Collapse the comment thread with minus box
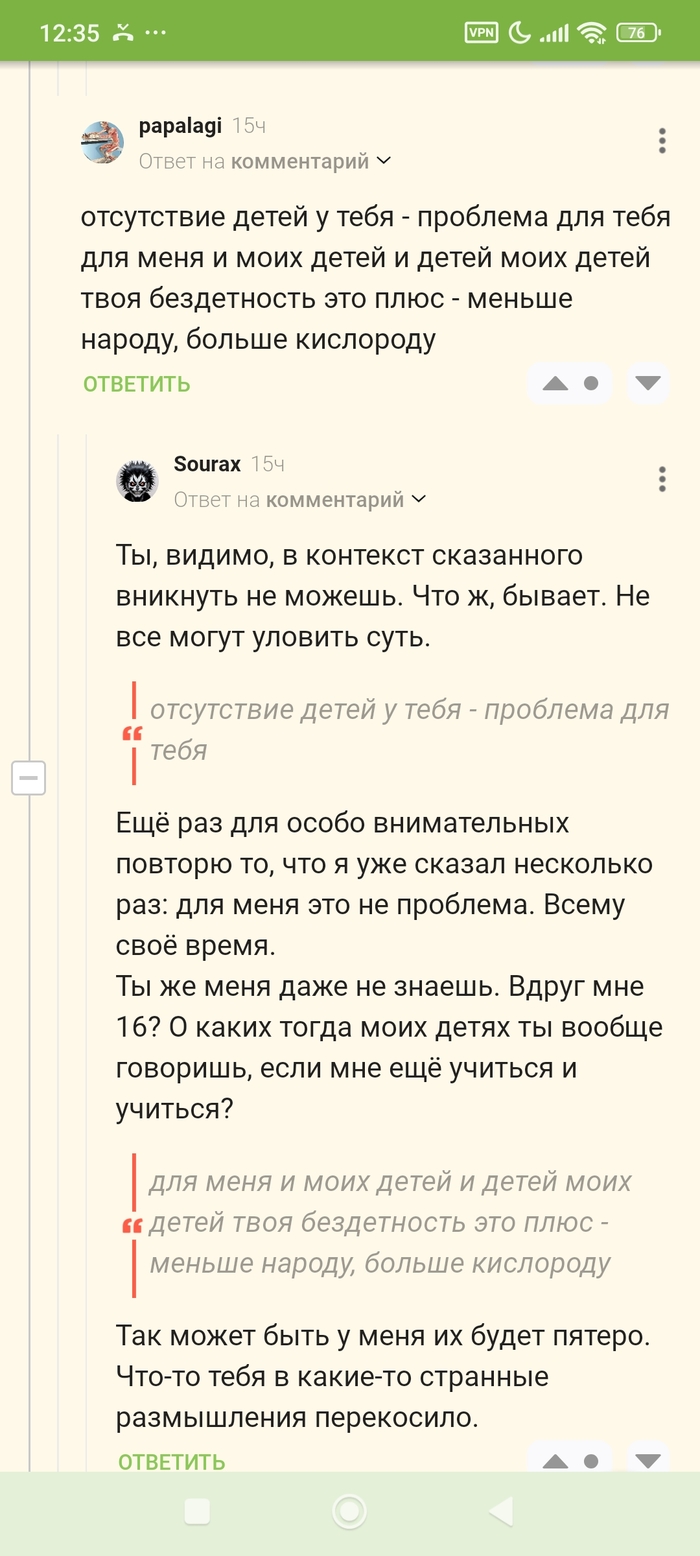This screenshot has height=1556, width=700. tap(29, 777)
